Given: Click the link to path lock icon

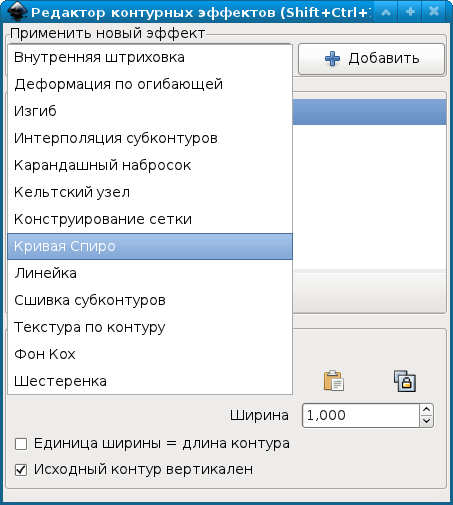Looking at the screenshot, I should point(405,381).
